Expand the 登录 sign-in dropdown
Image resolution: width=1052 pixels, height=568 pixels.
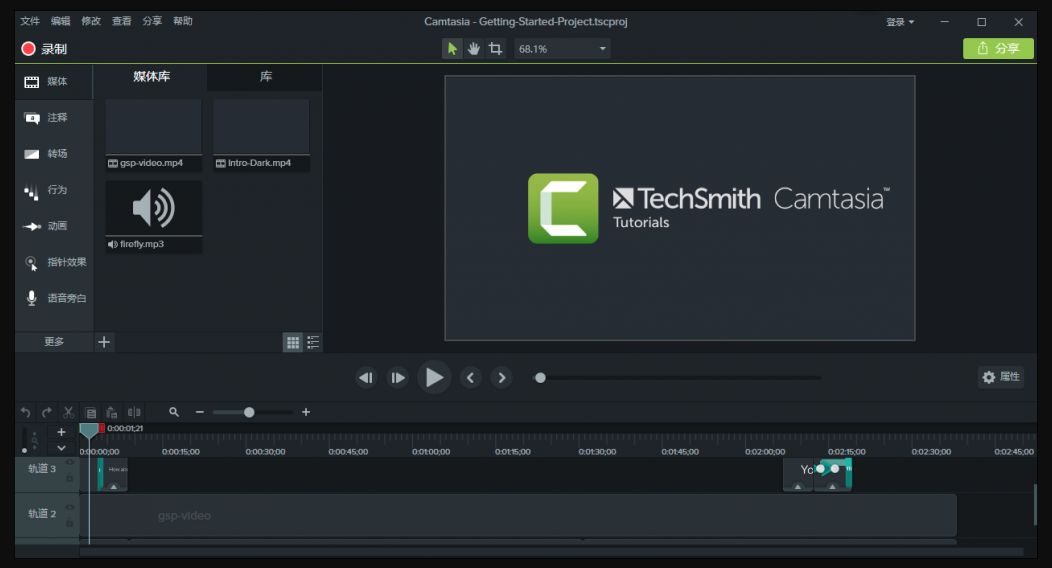900,22
